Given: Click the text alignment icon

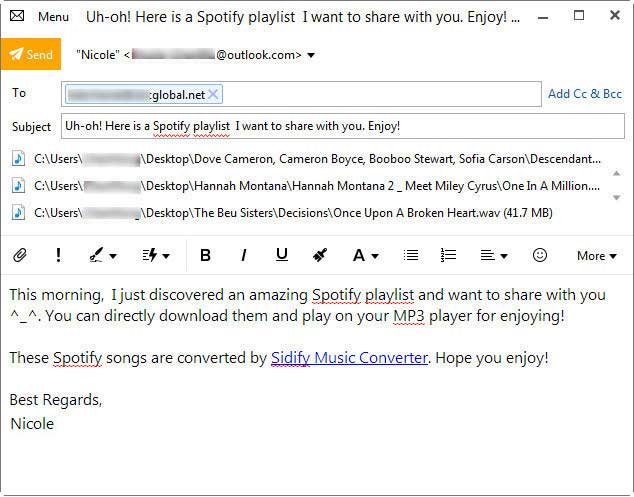Looking at the screenshot, I should pyautogui.click(x=487, y=256).
